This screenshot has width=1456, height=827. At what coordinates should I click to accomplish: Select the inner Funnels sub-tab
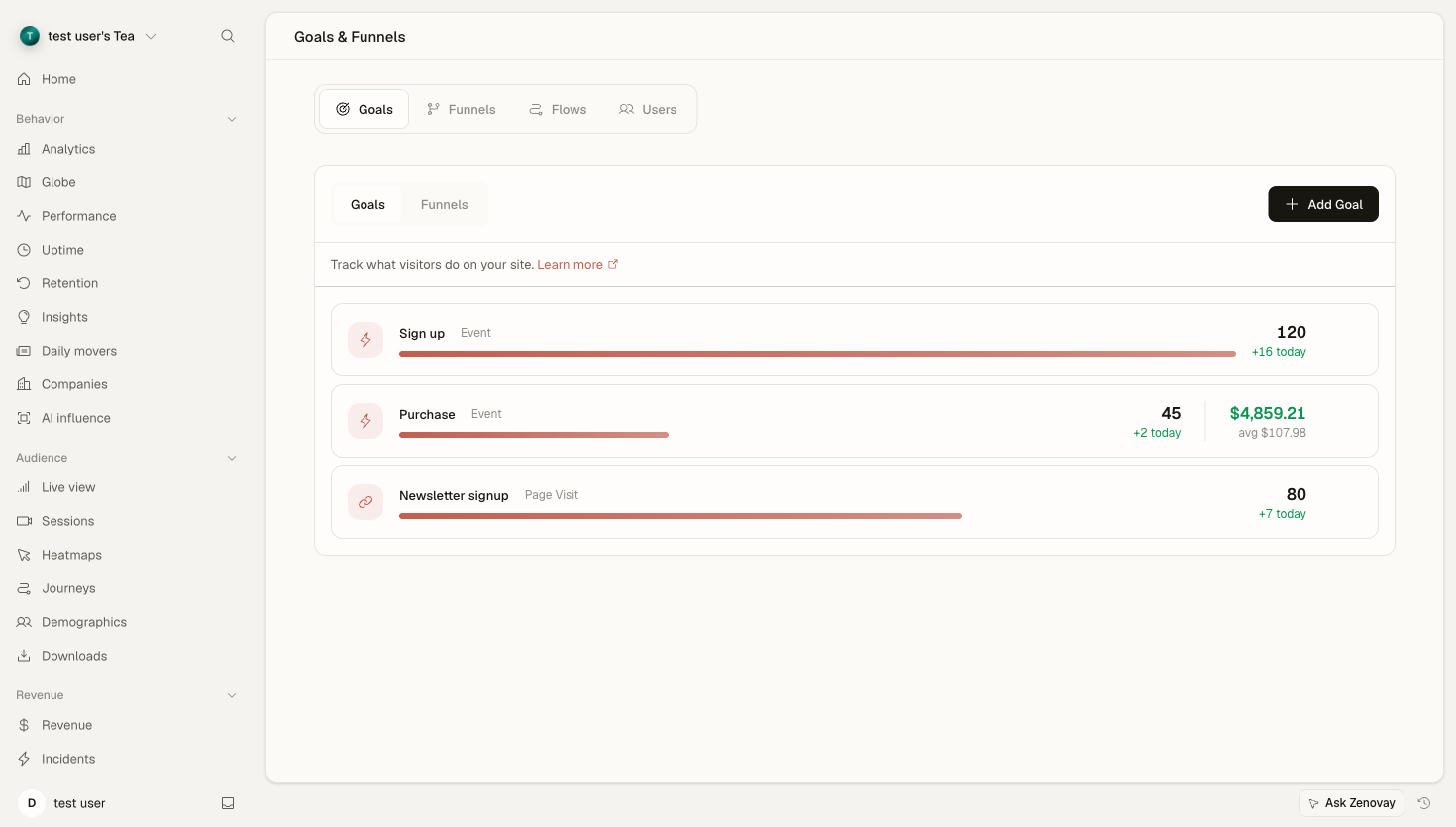tap(444, 204)
